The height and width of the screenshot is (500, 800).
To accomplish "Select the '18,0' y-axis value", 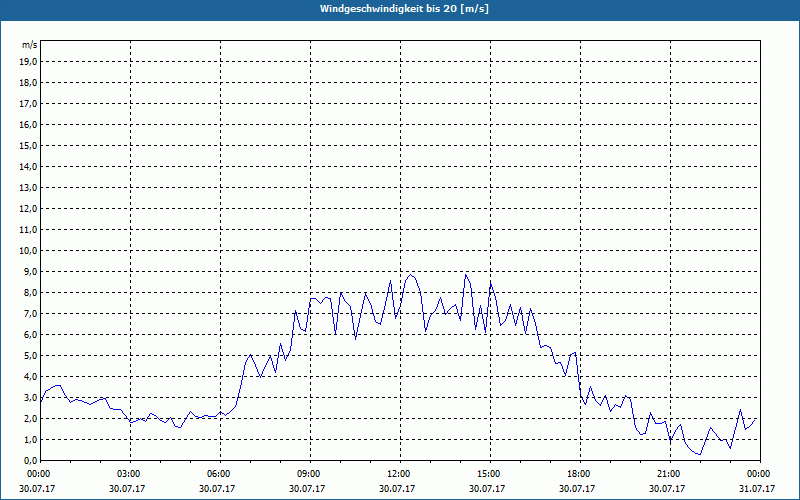I will (x=28, y=83).
